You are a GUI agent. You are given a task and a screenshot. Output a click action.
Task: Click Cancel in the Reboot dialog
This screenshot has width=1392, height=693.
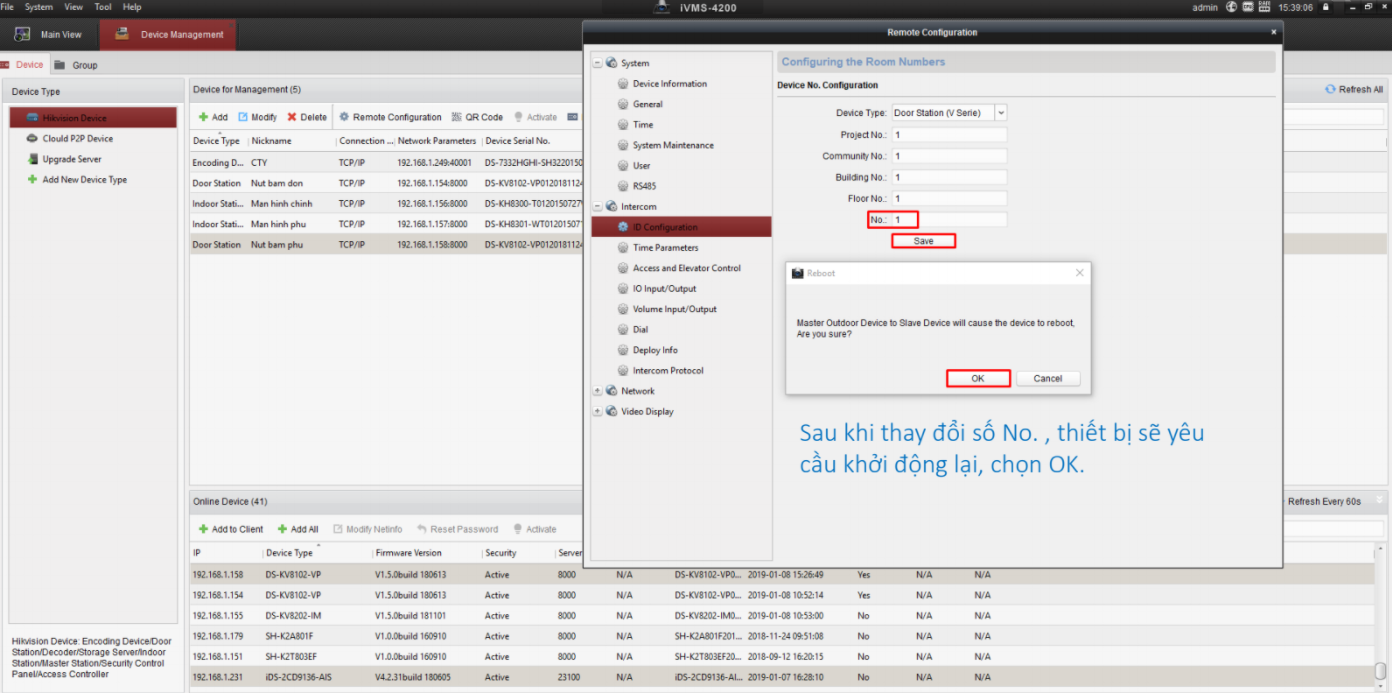point(1047,378)
